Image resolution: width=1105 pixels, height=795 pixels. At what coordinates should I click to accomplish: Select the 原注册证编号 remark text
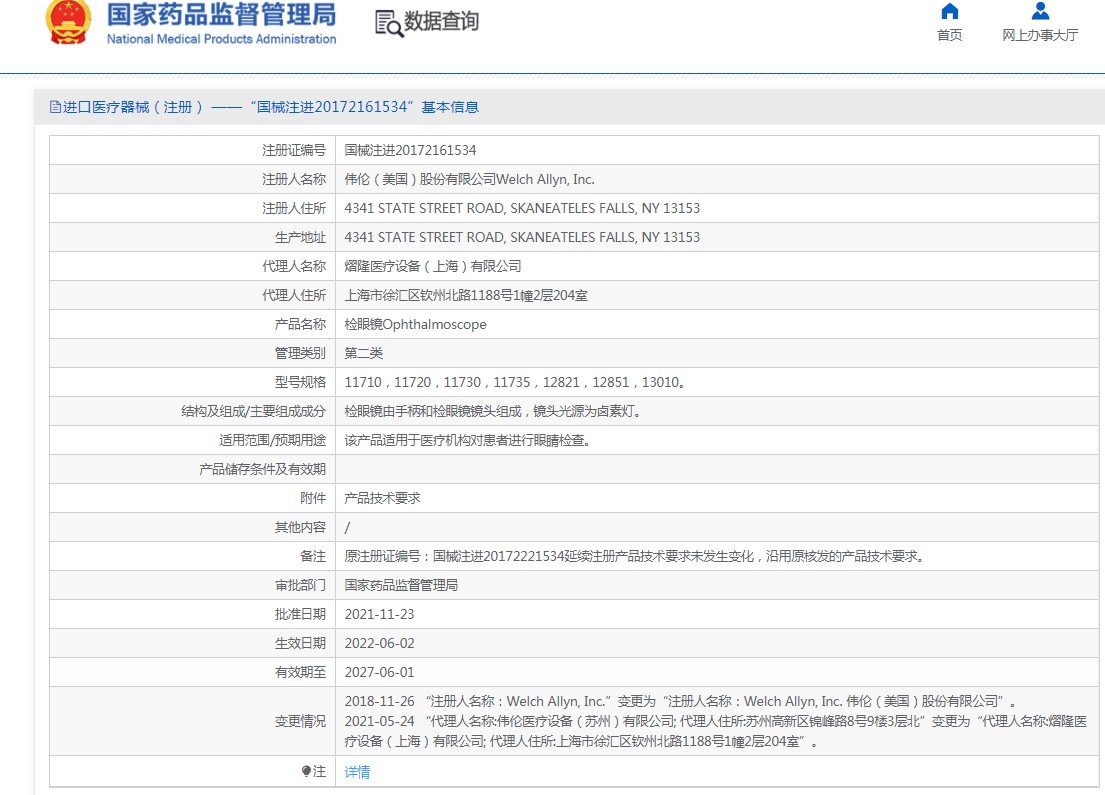coord(635,556)
